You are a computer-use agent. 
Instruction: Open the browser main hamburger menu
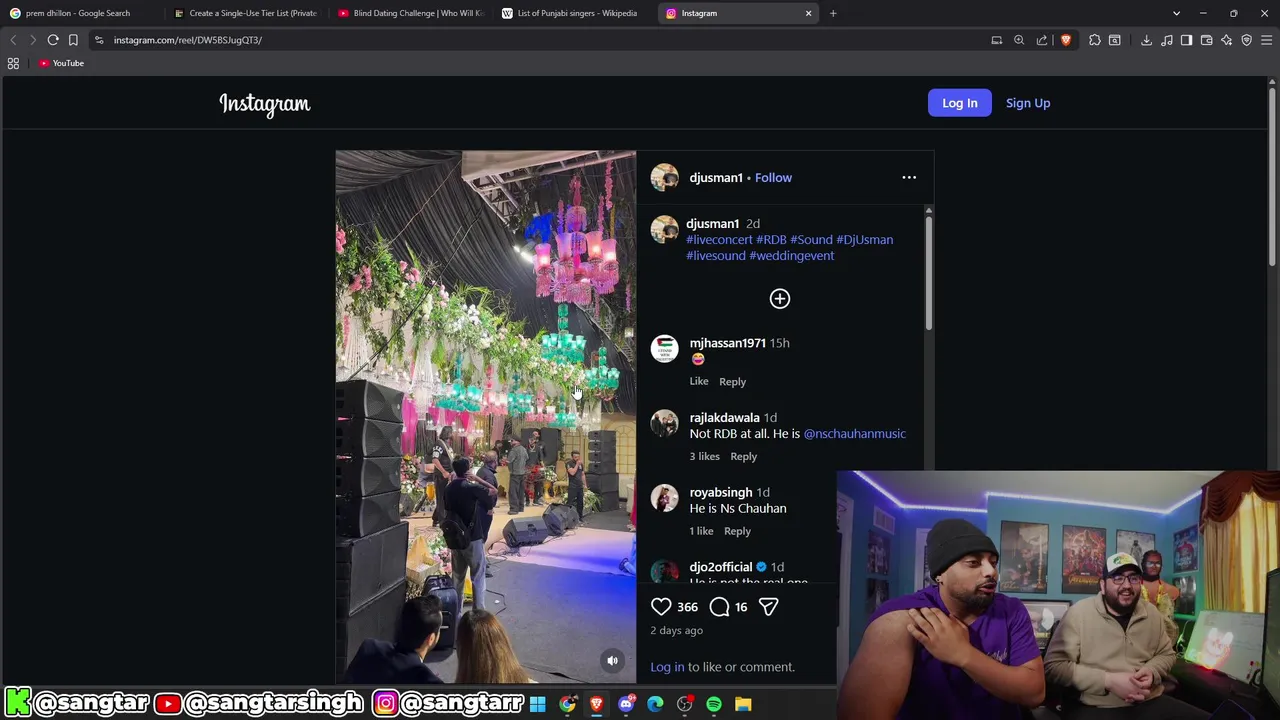pos(1266,40)
